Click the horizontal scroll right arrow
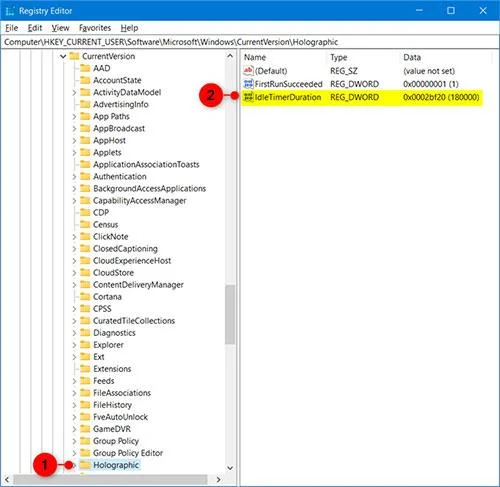 click(x=218, y=480)
